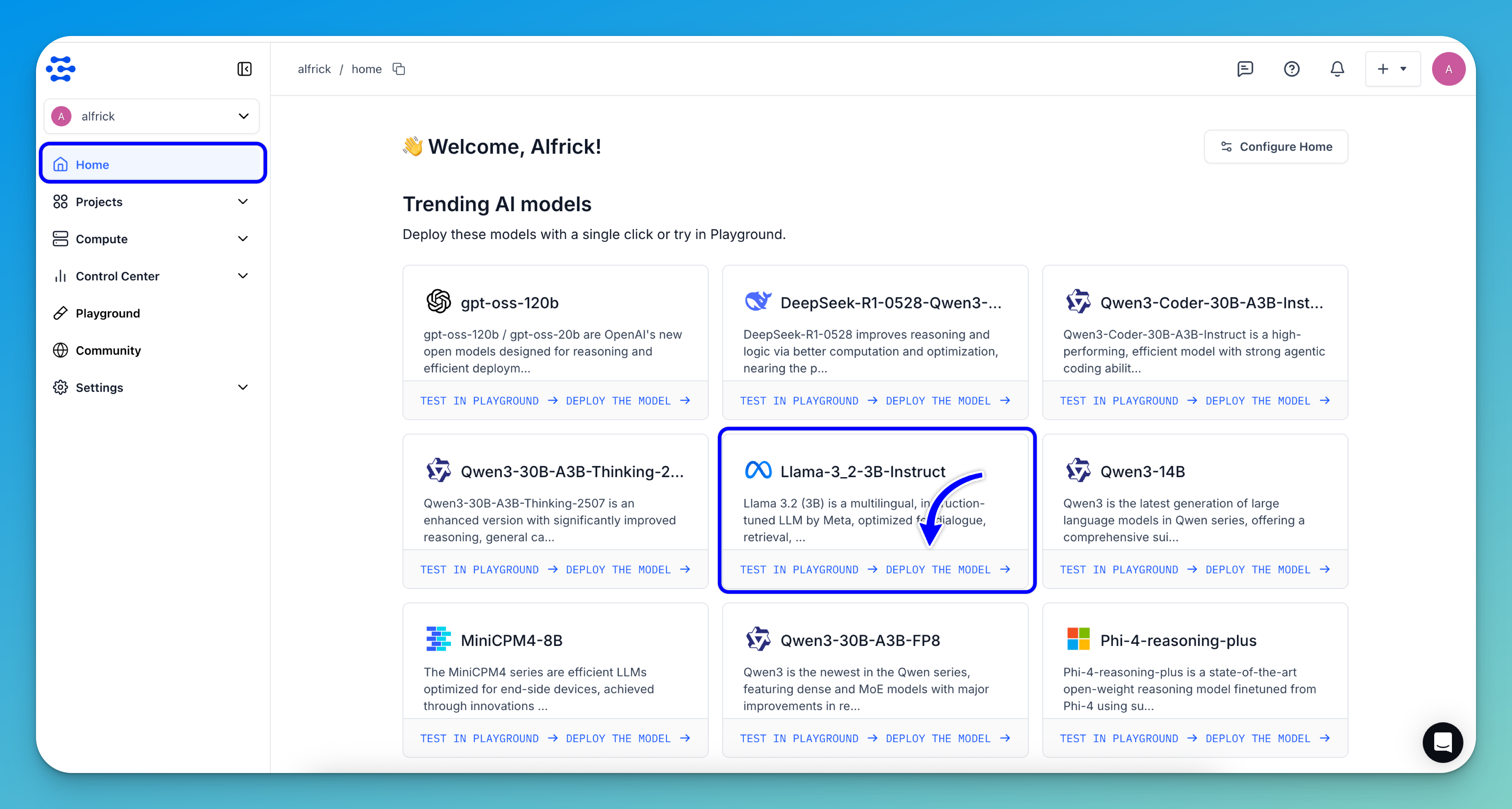
Task: Open the feedback chat icon in header
Action: [1245, 69]
